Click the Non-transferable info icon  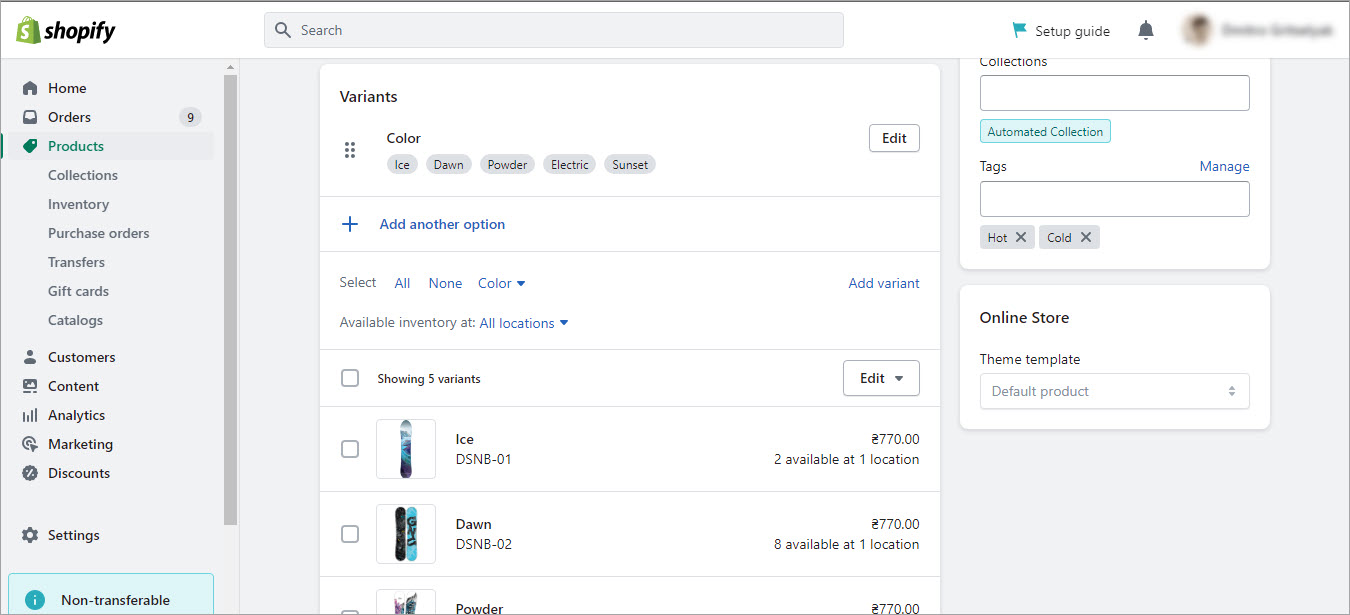coord(35,600)
